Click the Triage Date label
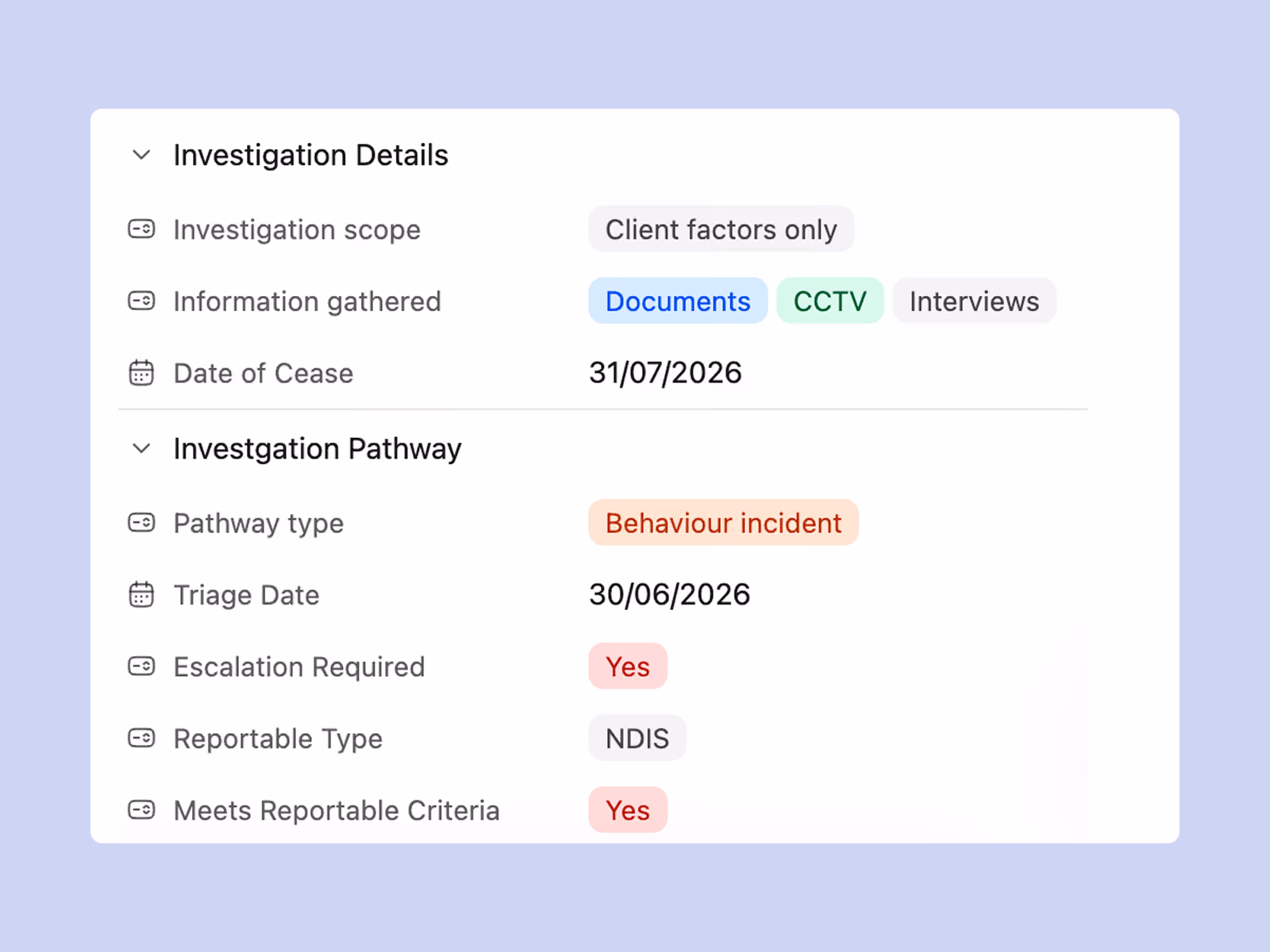Viewport: 1270px width, 952px height. coord(246,595)
